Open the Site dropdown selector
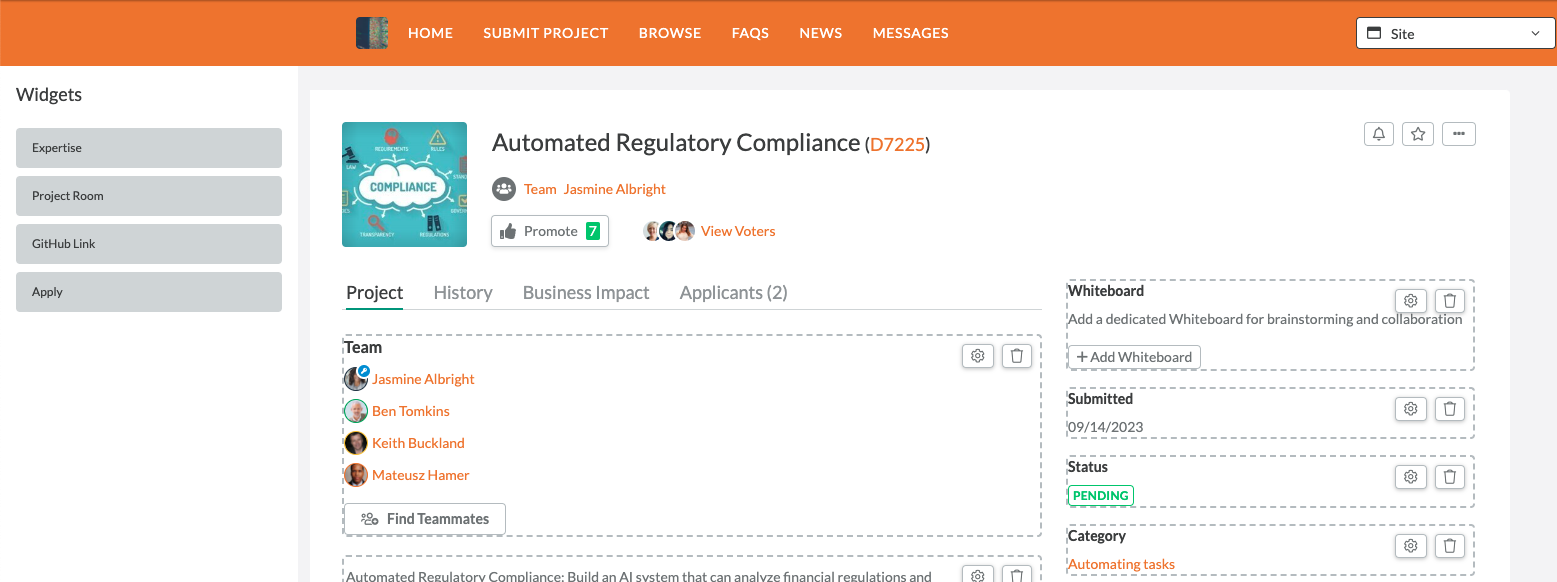 click(x=1455, y=33)
